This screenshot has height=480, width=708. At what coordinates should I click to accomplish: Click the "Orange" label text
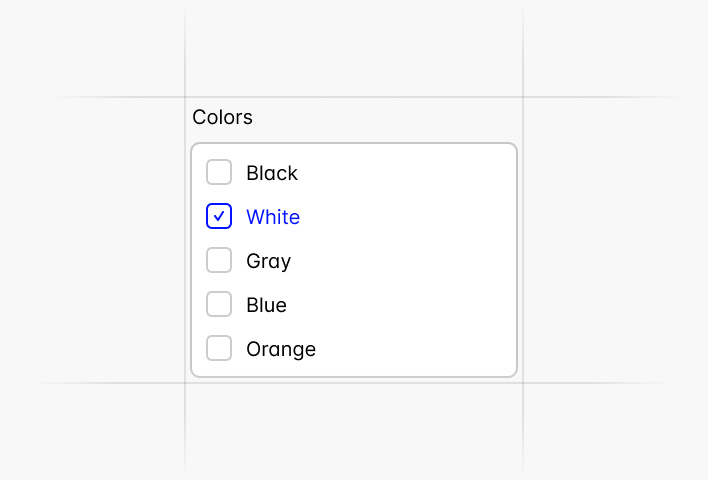281,349
